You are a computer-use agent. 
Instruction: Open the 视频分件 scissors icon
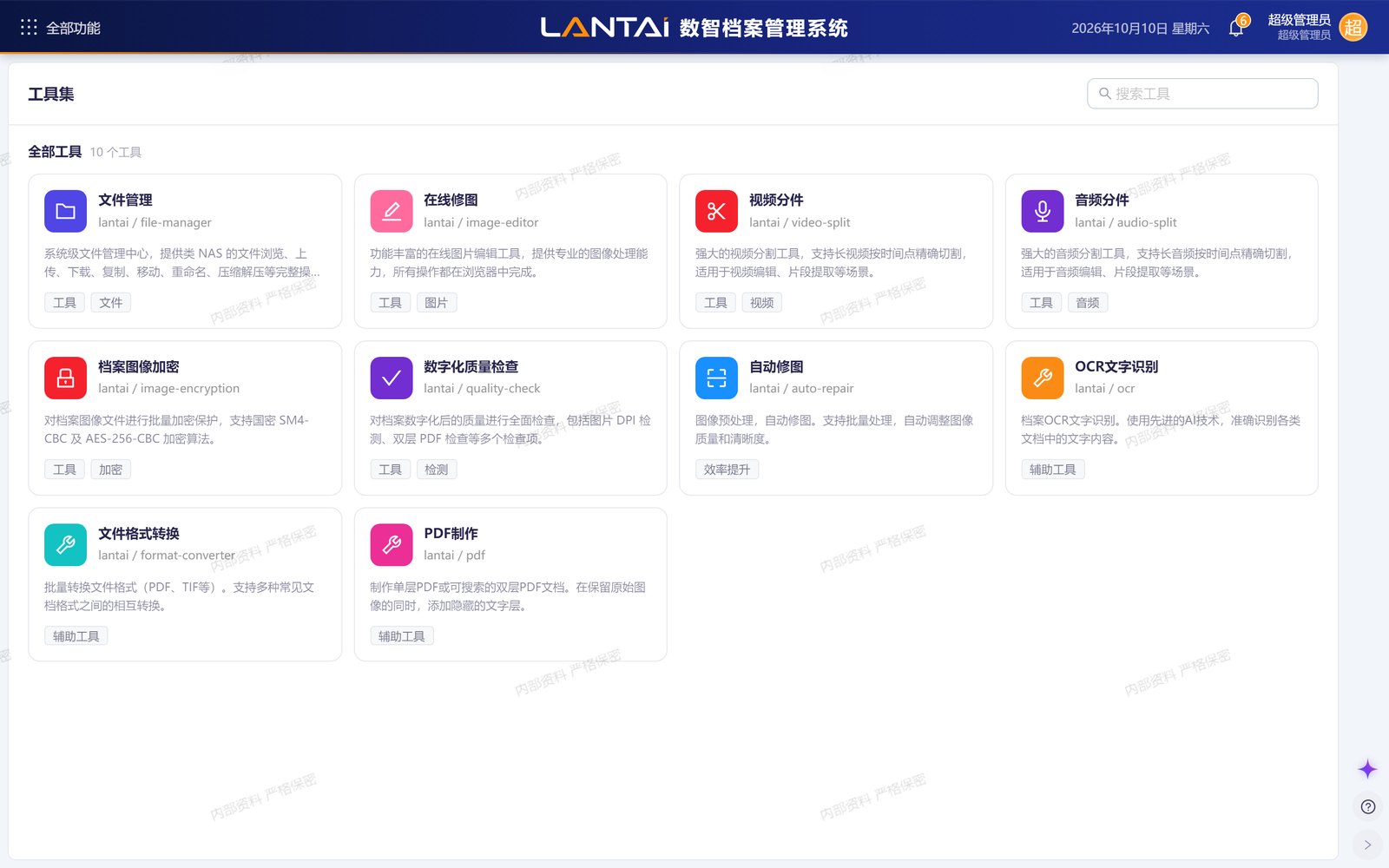point(716,211)
